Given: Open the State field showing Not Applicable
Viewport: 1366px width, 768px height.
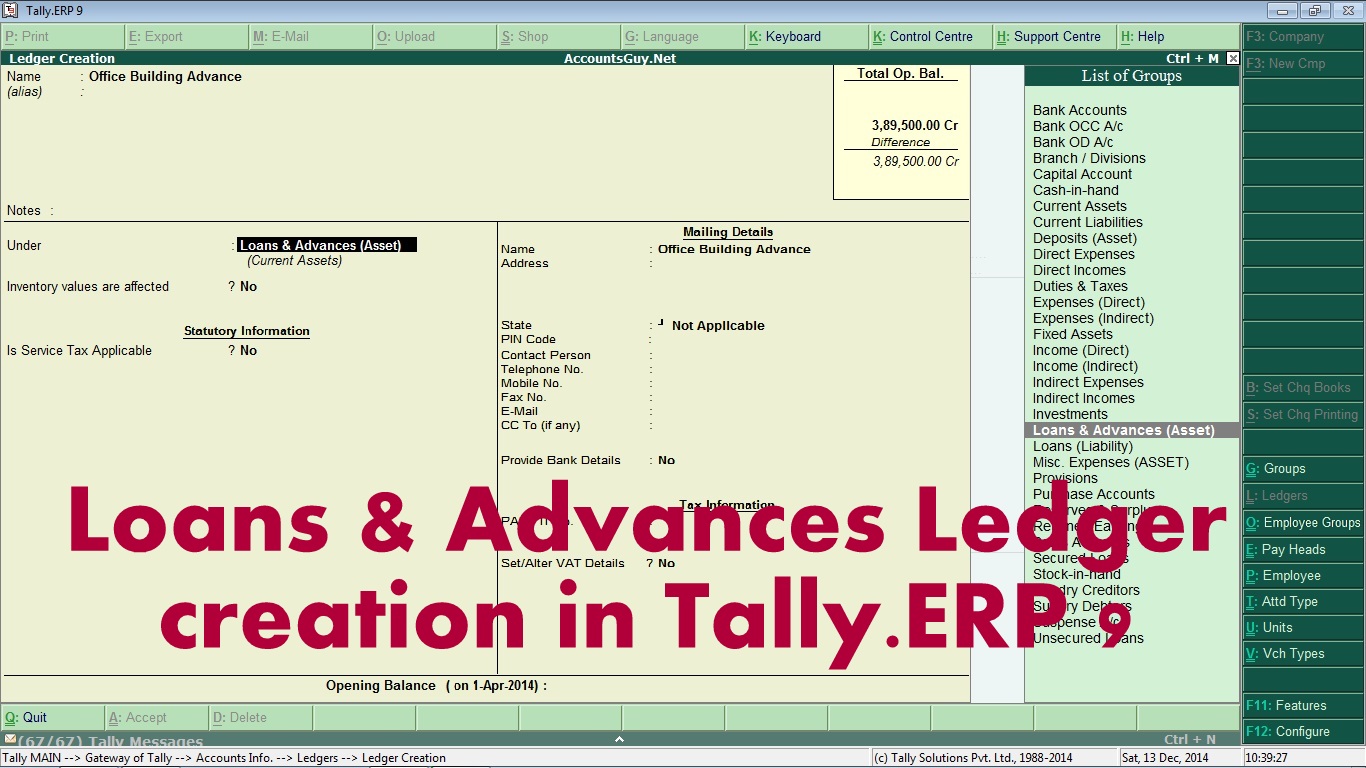Looking at the screenshot, I should coord(718,326).
